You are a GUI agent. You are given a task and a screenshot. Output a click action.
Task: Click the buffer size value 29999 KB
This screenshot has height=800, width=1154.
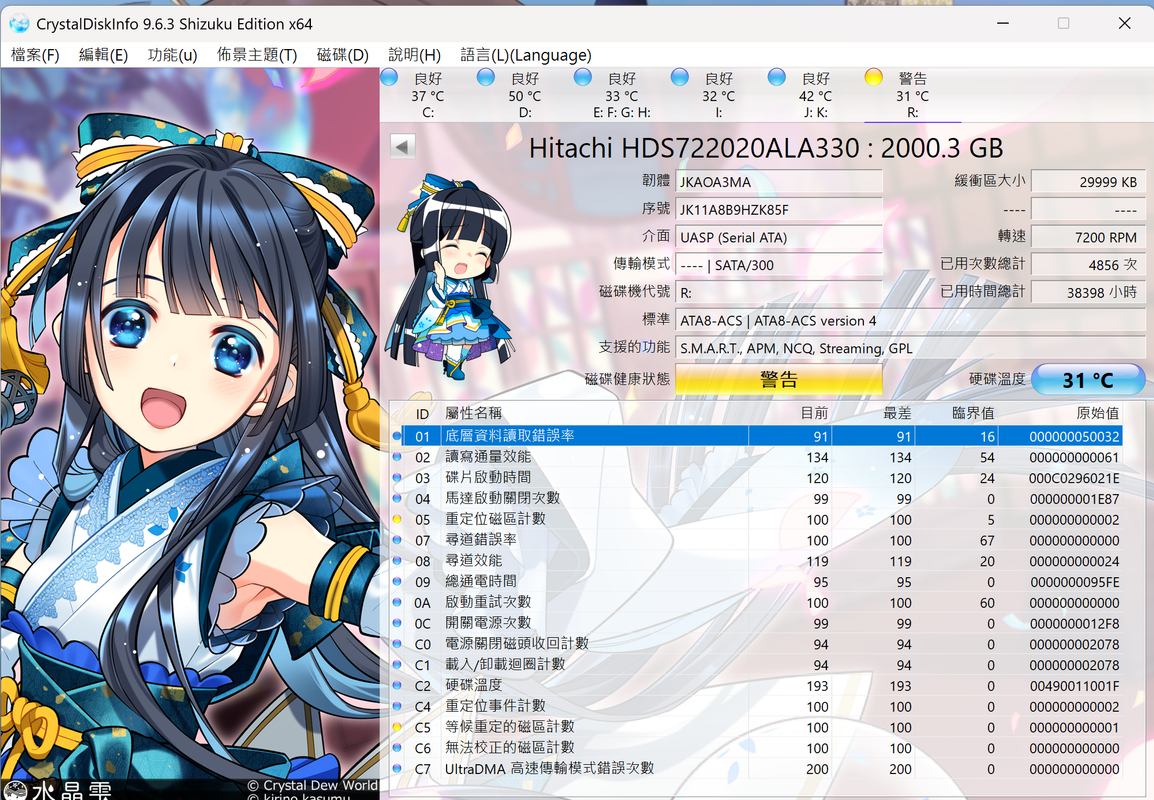coord(1088,182)
